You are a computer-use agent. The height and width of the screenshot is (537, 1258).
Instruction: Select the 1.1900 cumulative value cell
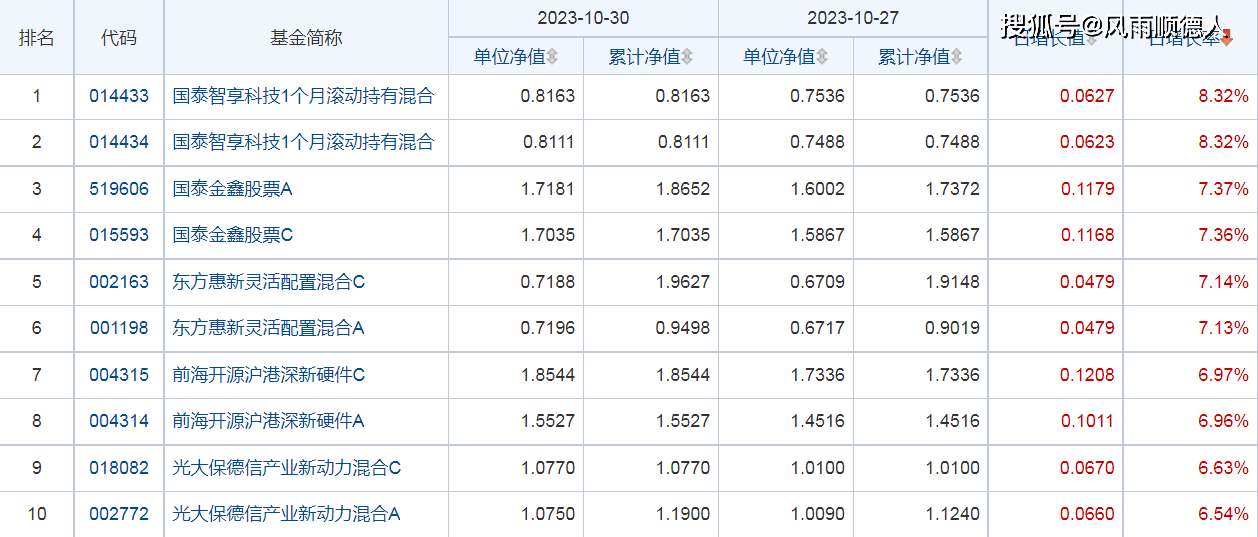(683, 514)
